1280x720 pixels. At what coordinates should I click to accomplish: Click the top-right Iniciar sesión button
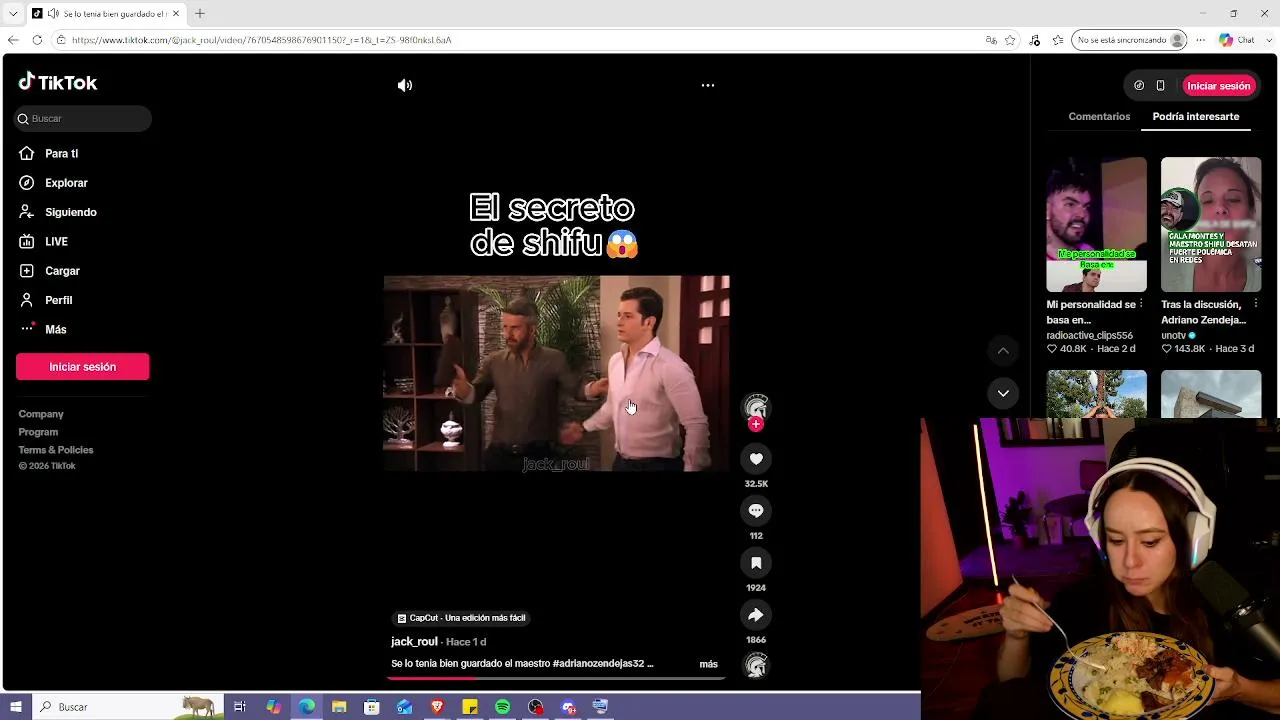tap(1219, 86)
